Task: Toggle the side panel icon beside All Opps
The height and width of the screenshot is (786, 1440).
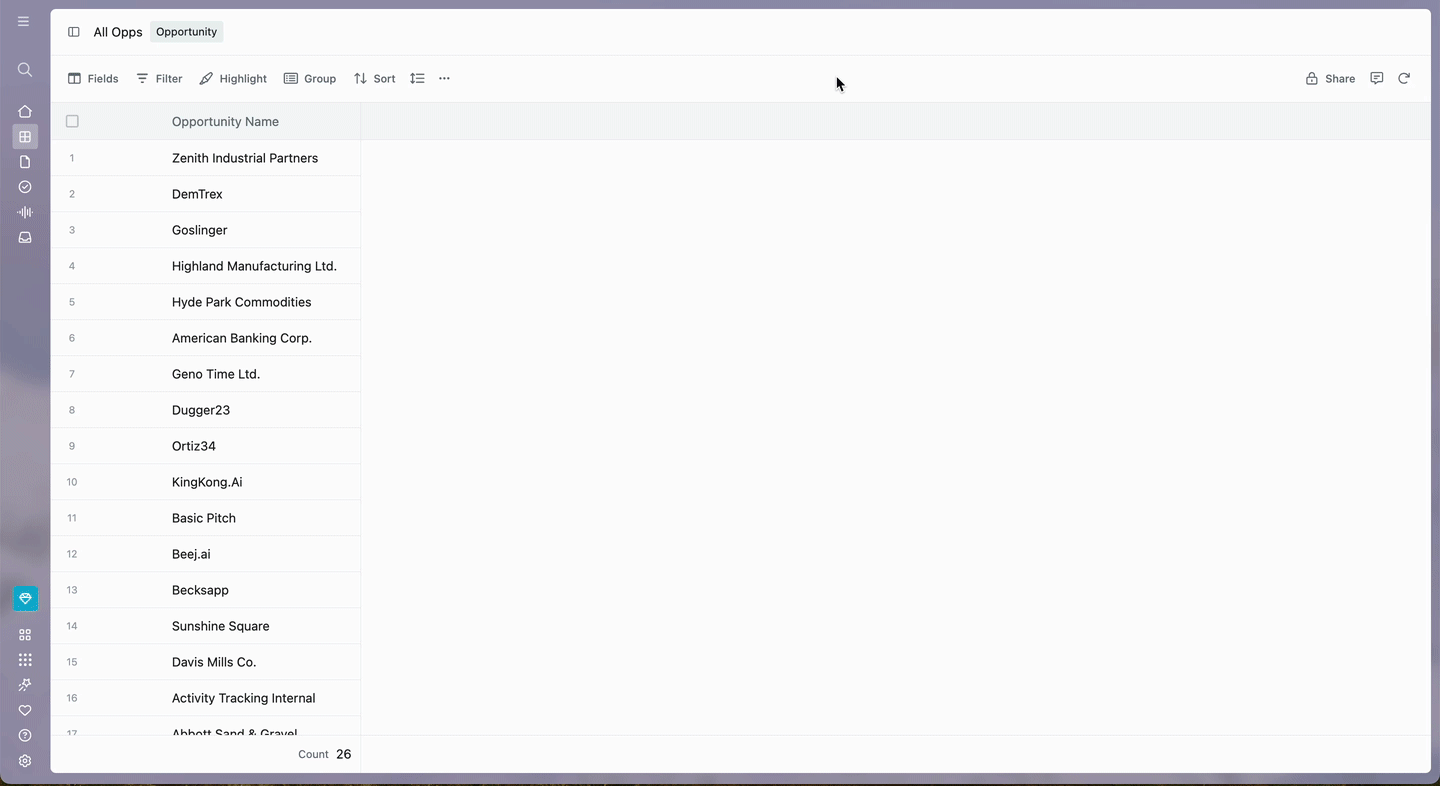Action: click(x=74, y=32)
